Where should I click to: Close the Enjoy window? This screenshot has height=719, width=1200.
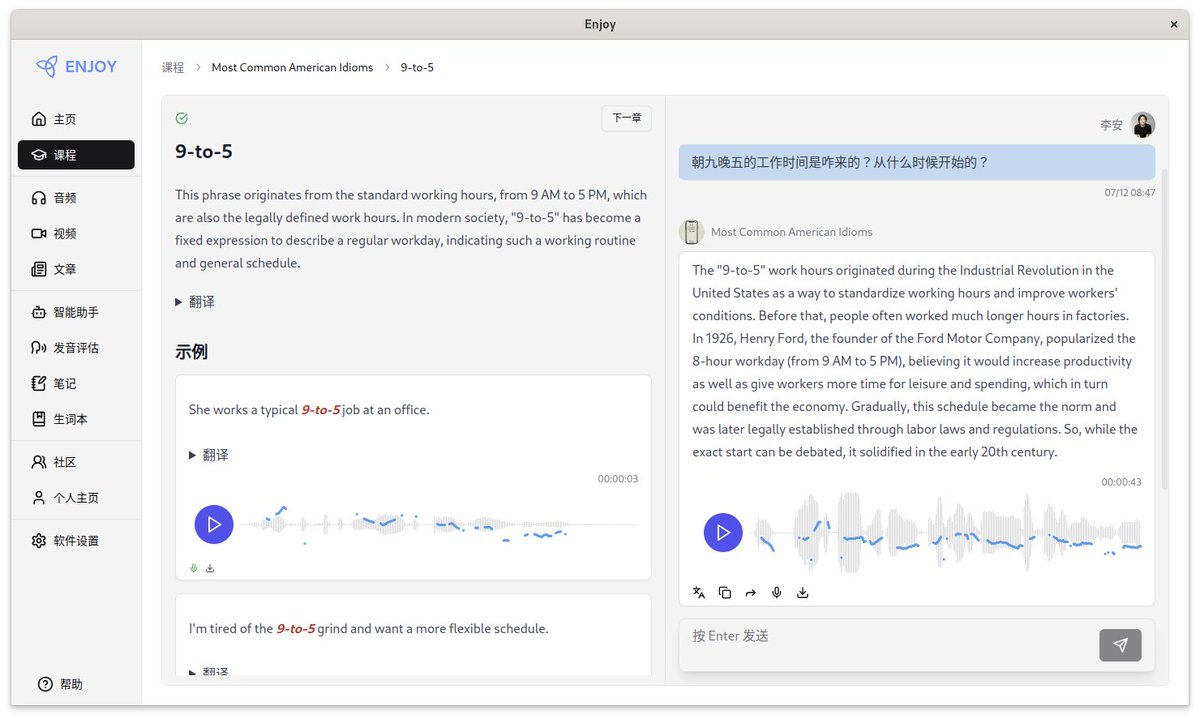1173,24
